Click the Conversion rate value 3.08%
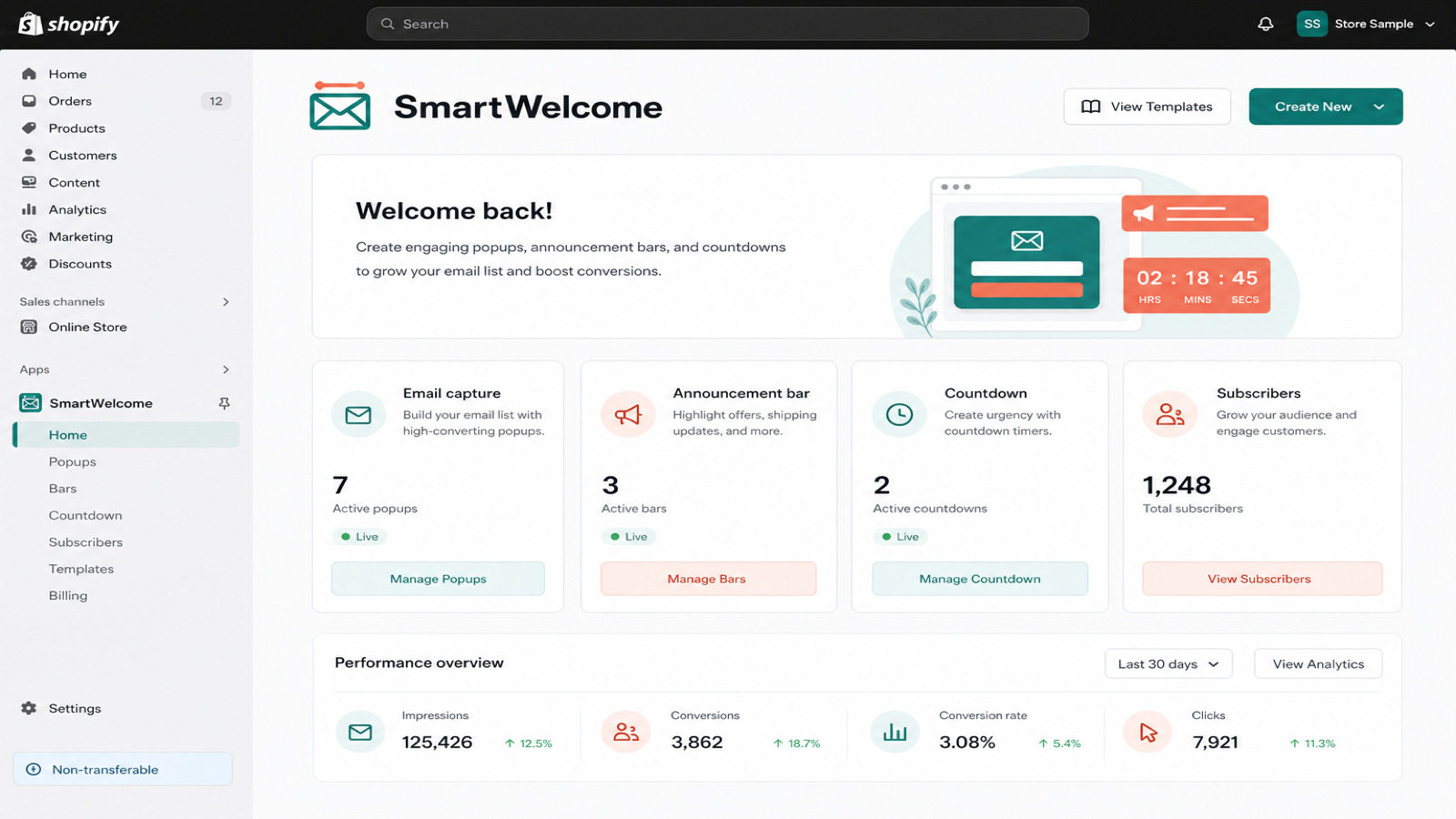This screenshot has height=819, width=1456. click(967, 743)
